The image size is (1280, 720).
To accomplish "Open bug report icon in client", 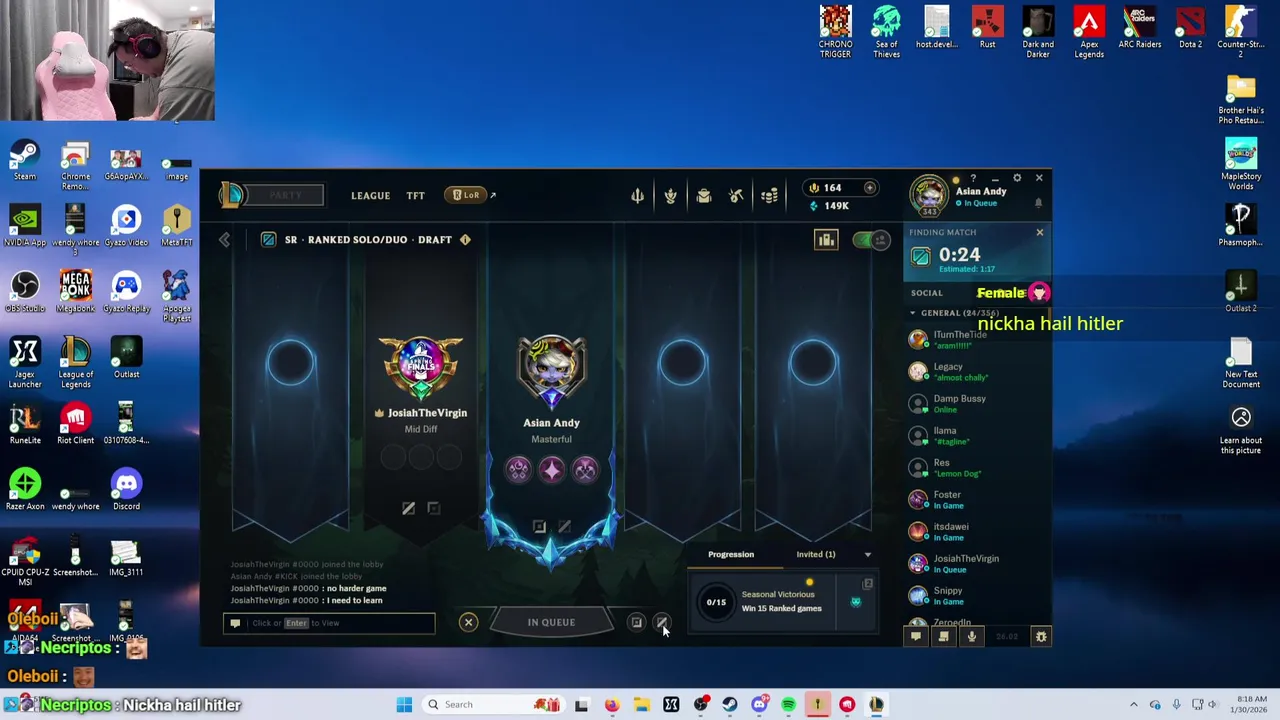I will pos(1041,637).
